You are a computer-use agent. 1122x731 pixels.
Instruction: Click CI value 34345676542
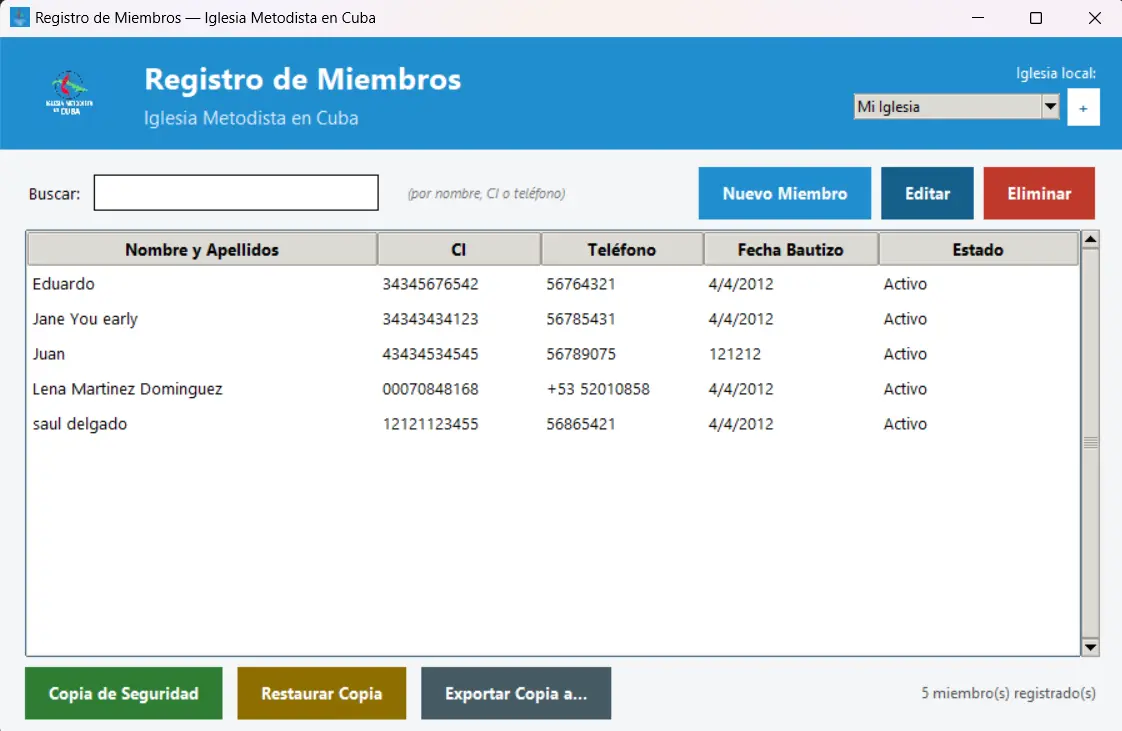click(x=430, y=284)
